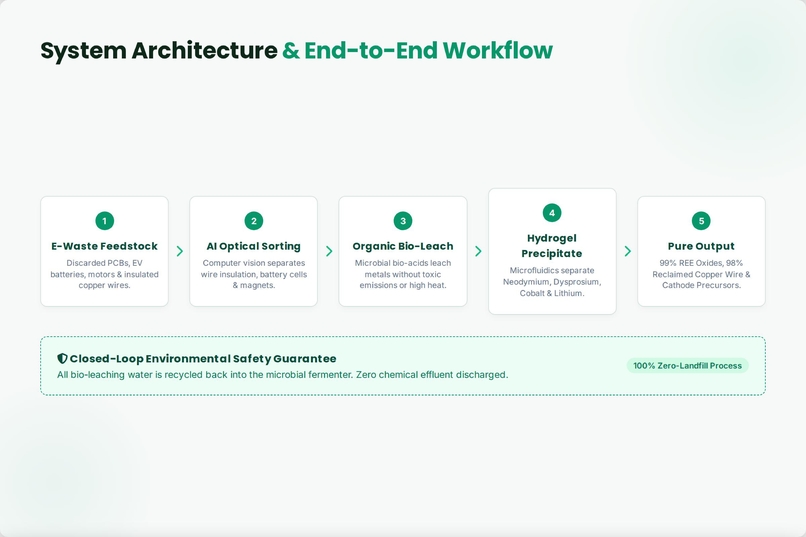Viewport: 806px width, 537px height.
Task: Select the Pure Output card title
Action: click(701, 246)
